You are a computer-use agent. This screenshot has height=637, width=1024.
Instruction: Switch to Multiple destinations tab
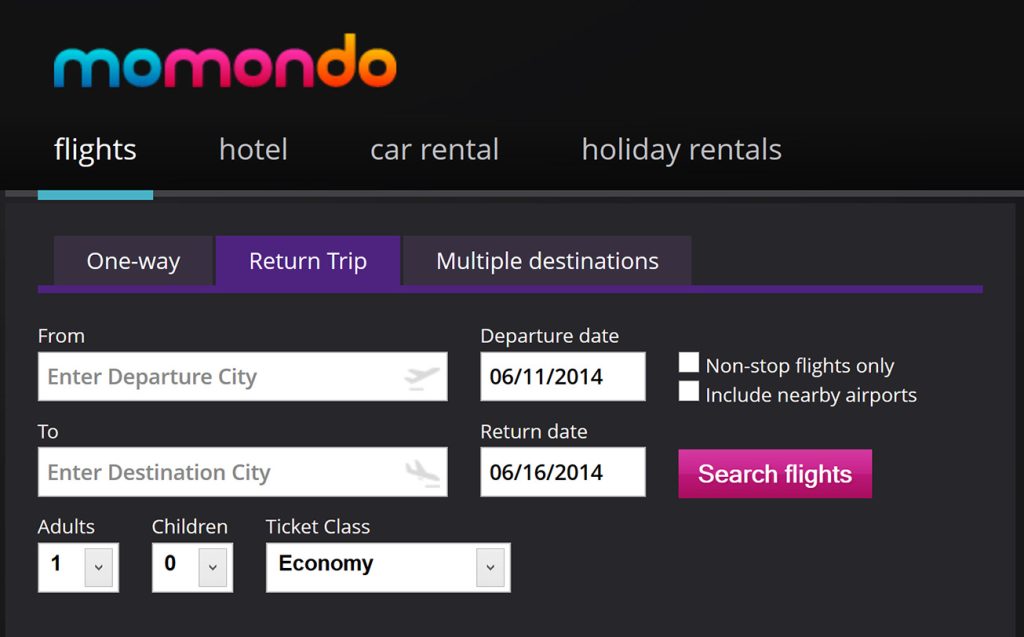(547, 261)
